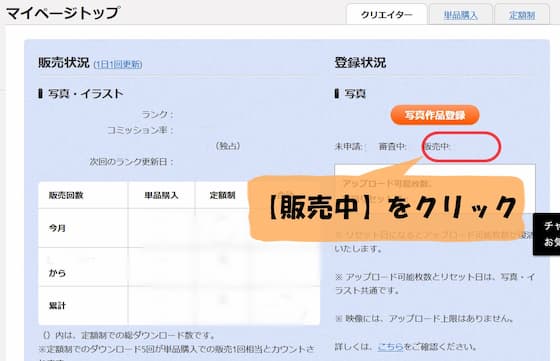Select the 今月 table row label
Image resolution: width=560 pixels, height=361 pixels.
[x=57, y=228]
